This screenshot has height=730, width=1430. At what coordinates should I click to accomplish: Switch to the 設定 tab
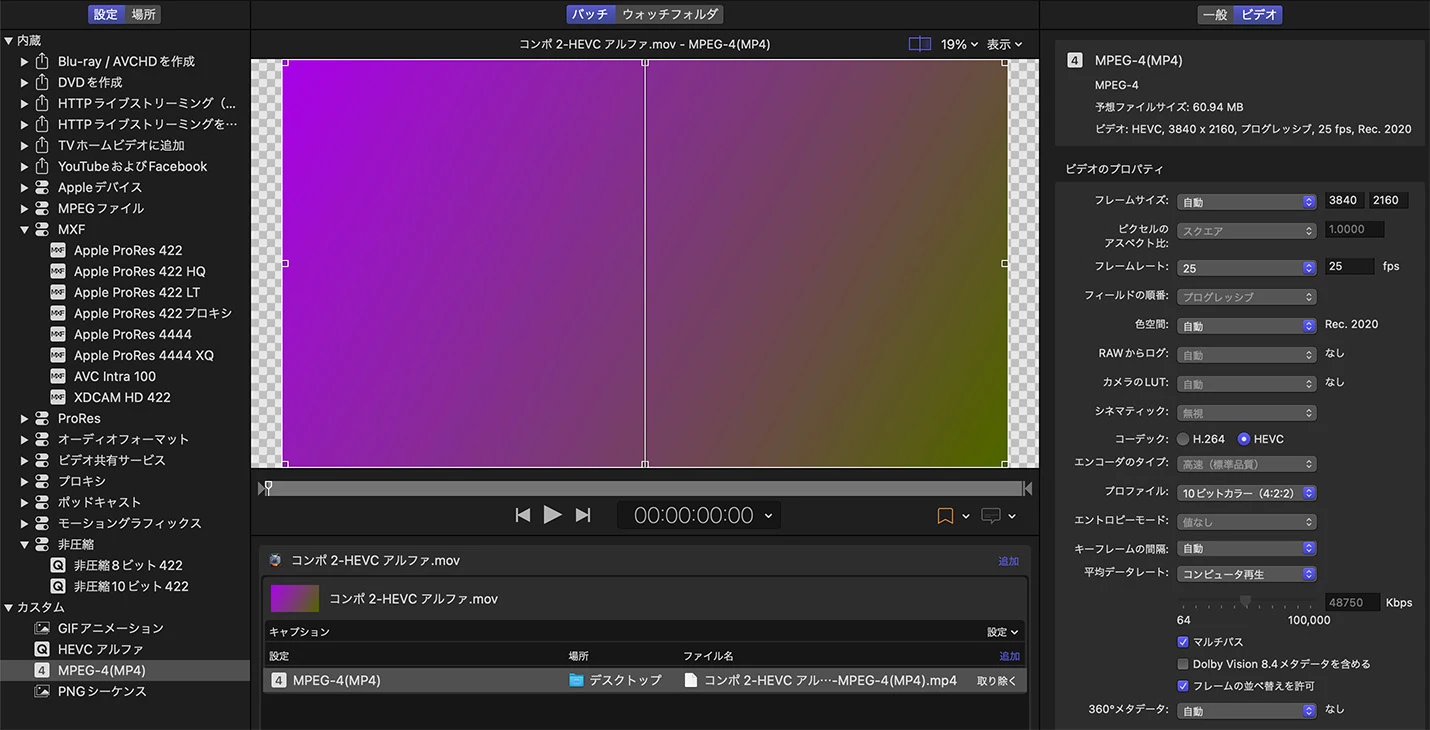[x=105, y=14]
